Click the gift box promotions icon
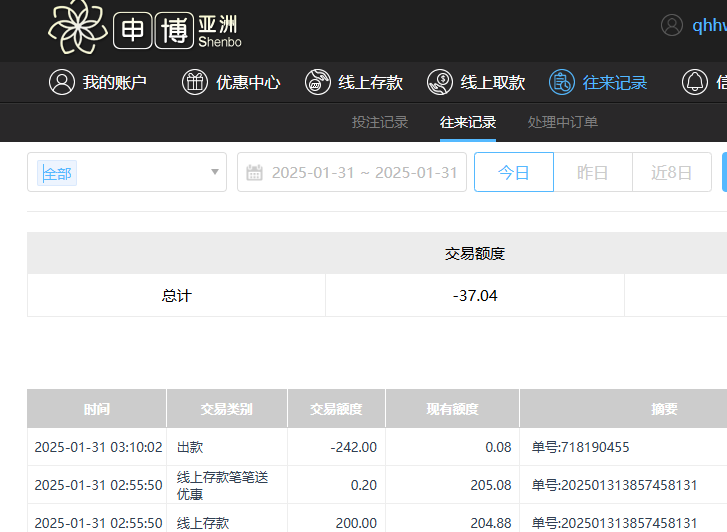 pyautogui.click(x=195, y=82)
